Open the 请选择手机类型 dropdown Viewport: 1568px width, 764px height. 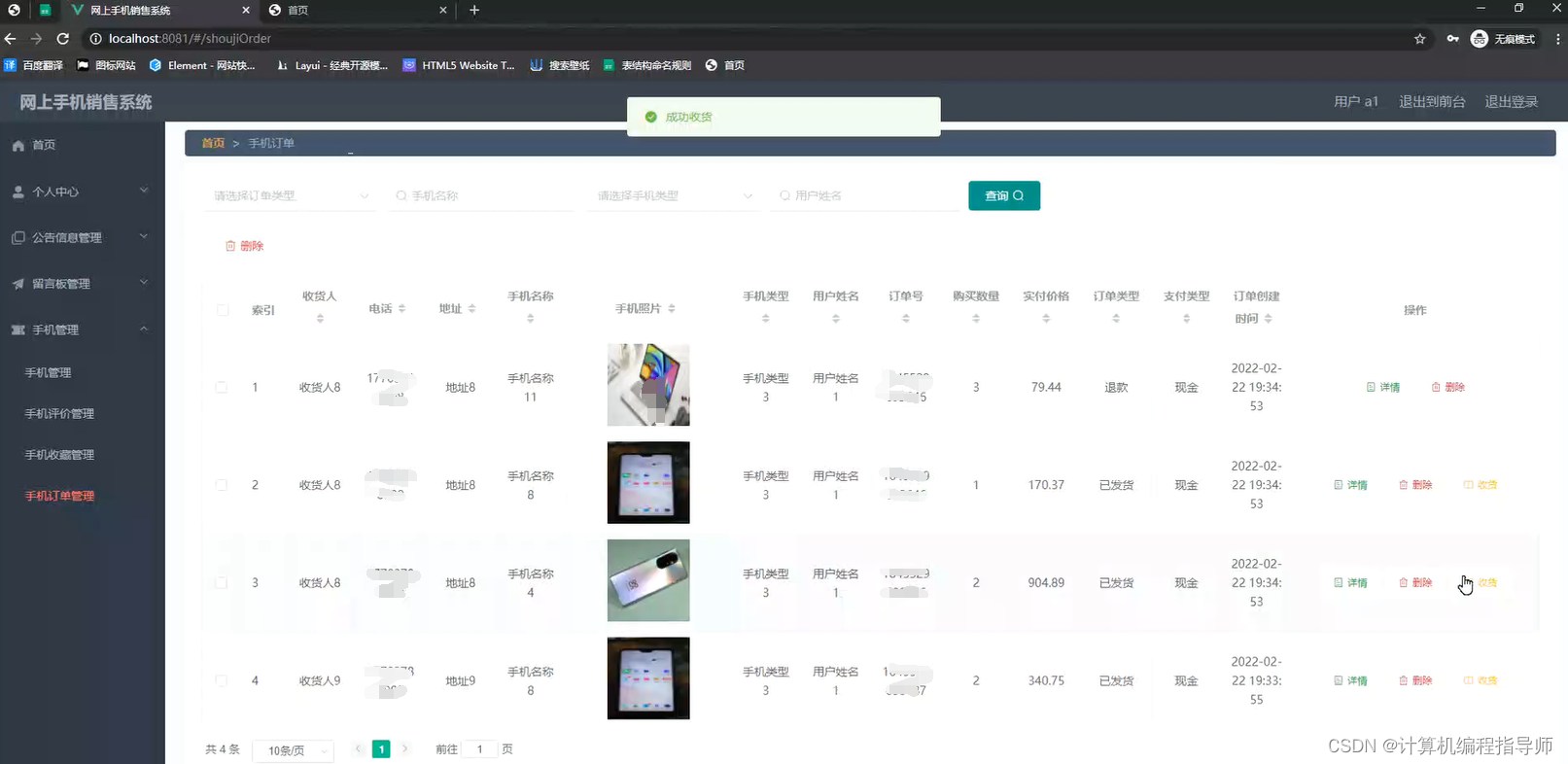point(673,195)
